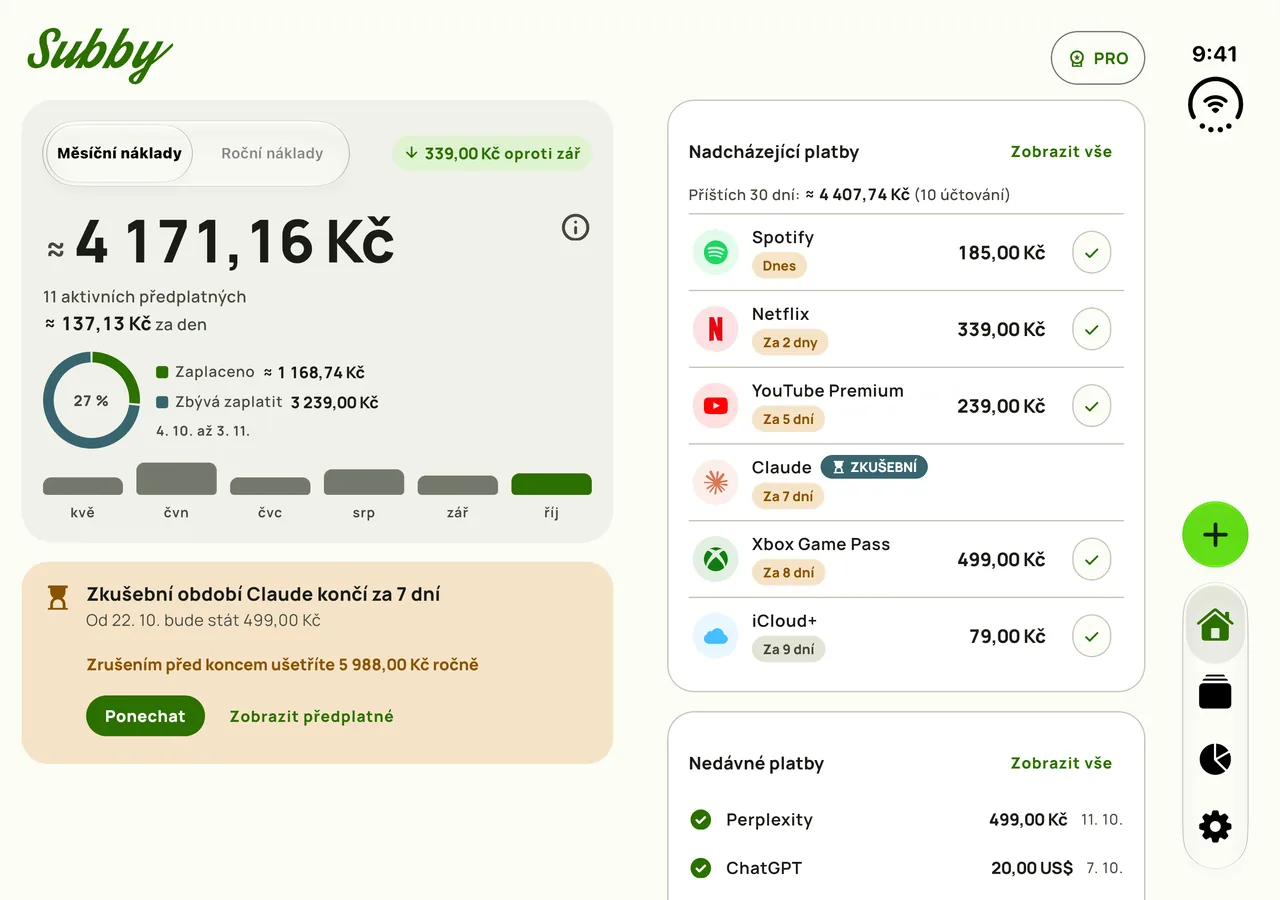Image resolution: width=1280 pixels, height=900 pixels.
Task: Open the settings gear icon
Action: (1215, 826)
